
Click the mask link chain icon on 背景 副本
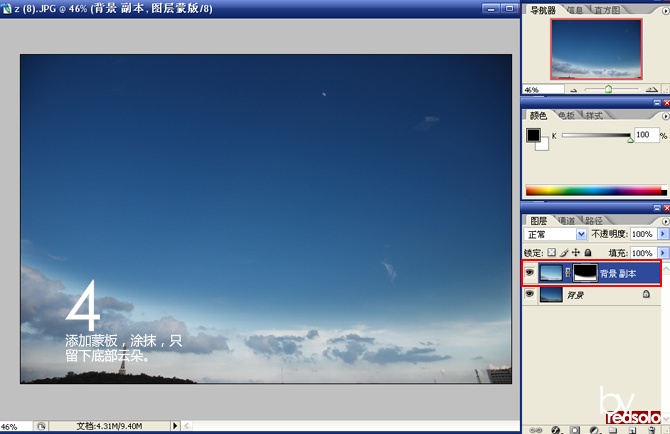pos(567,273)
